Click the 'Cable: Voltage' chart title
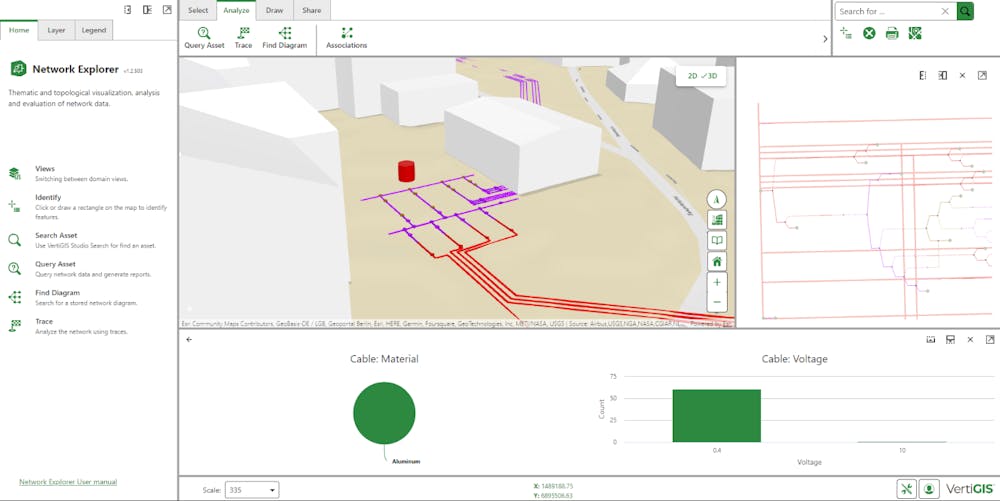This screenshot has width=1000, height=501. [794, 359]
